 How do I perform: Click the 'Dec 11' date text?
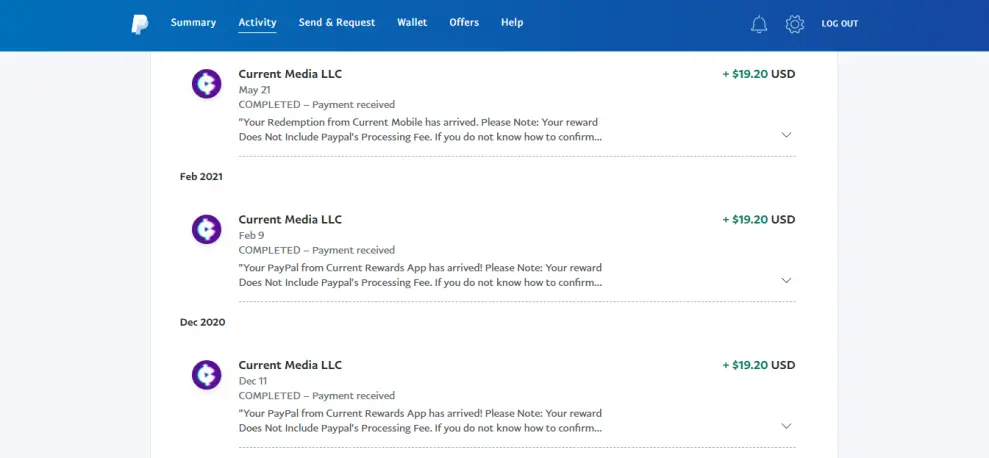point(253,382)
